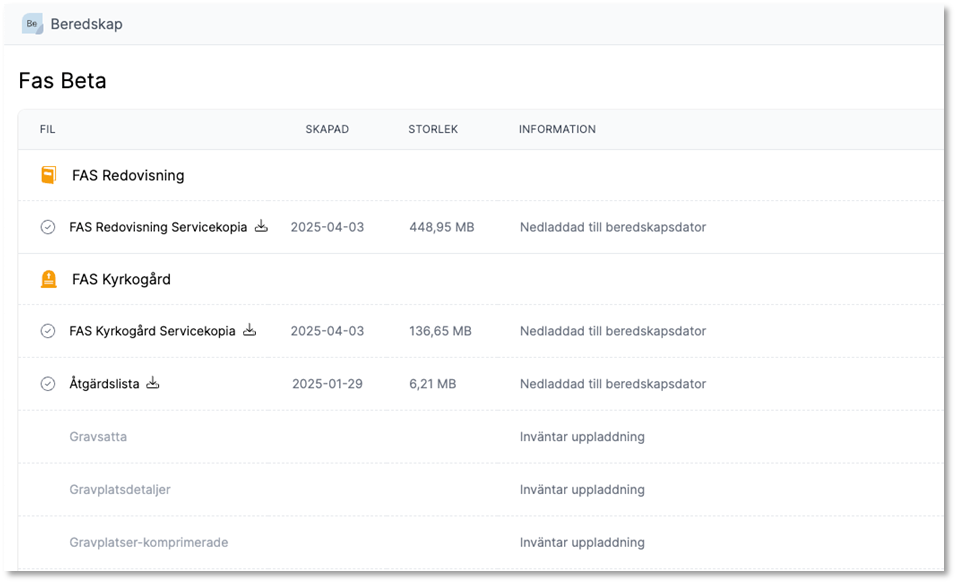Open the FAS Redovisning Servicekopia file link

click(x=158, y=227)
